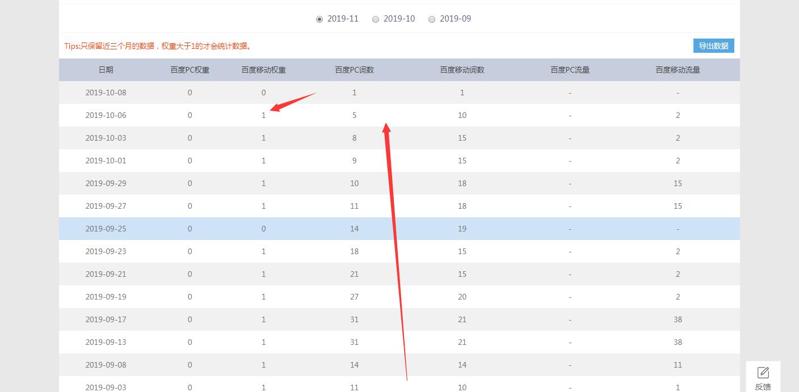Click the 百度PC词数 value 27 in the 2019-09-19 row

click(354, 297)
